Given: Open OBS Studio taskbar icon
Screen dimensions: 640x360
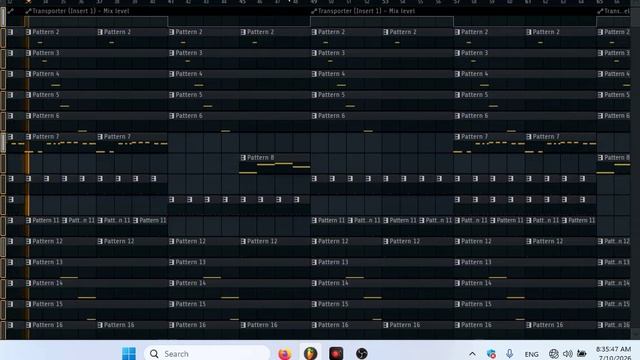Looking at the screenshot, I should (x=361, y=353).
